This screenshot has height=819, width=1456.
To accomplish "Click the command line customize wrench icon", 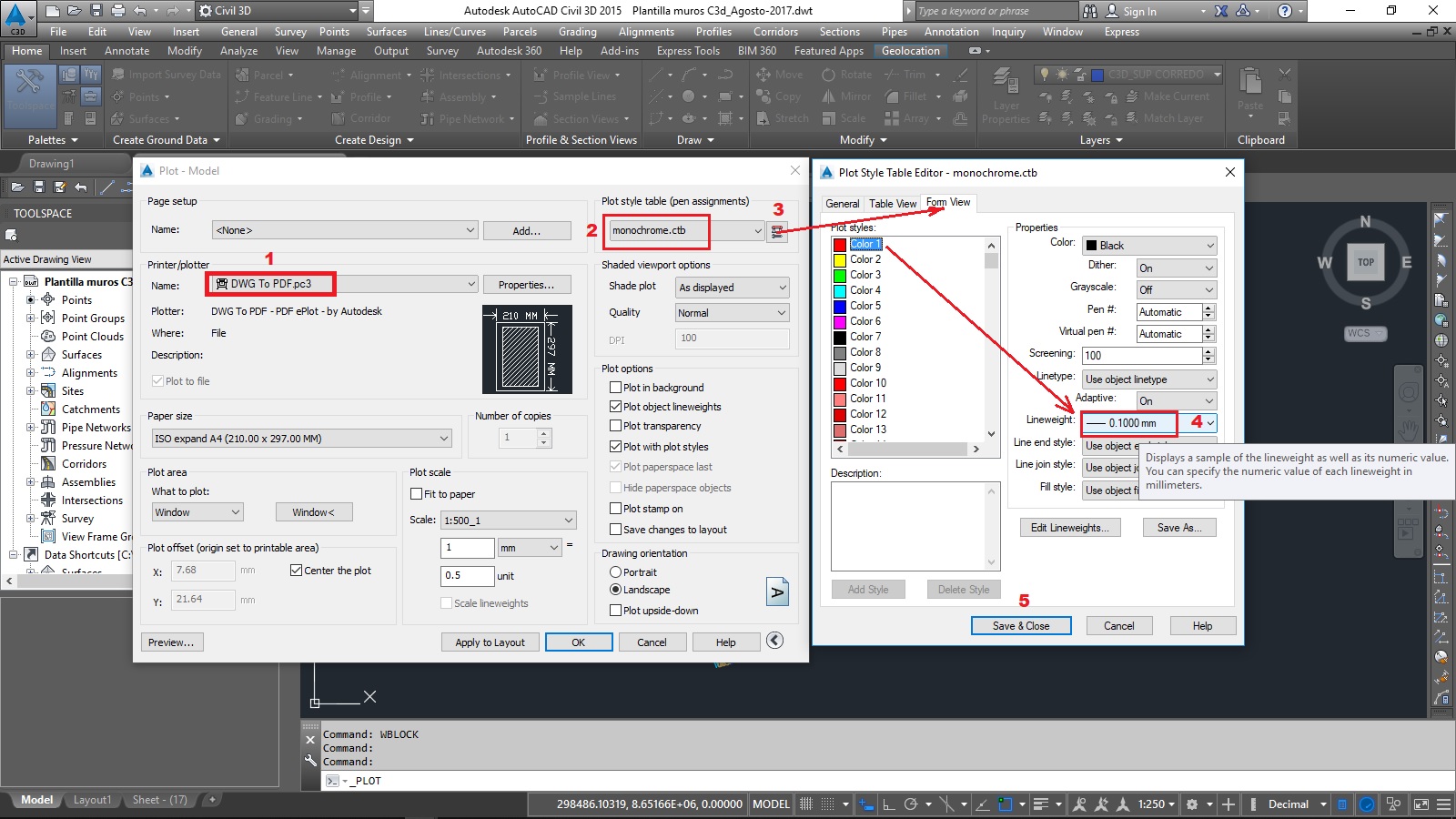I will click(x=310, y=761).
